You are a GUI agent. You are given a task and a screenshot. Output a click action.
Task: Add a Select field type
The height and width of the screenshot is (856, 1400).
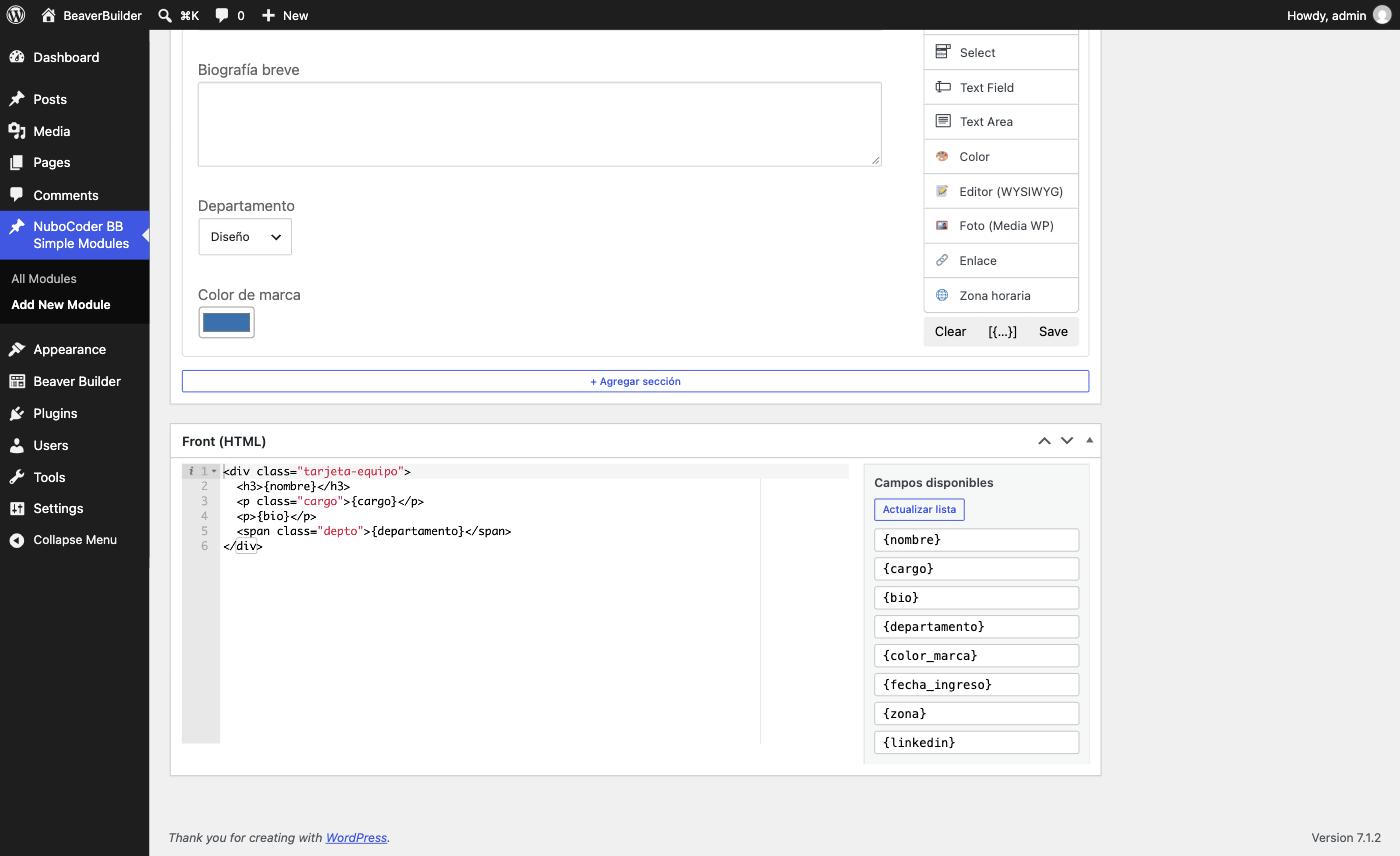tap(1001, 52)
